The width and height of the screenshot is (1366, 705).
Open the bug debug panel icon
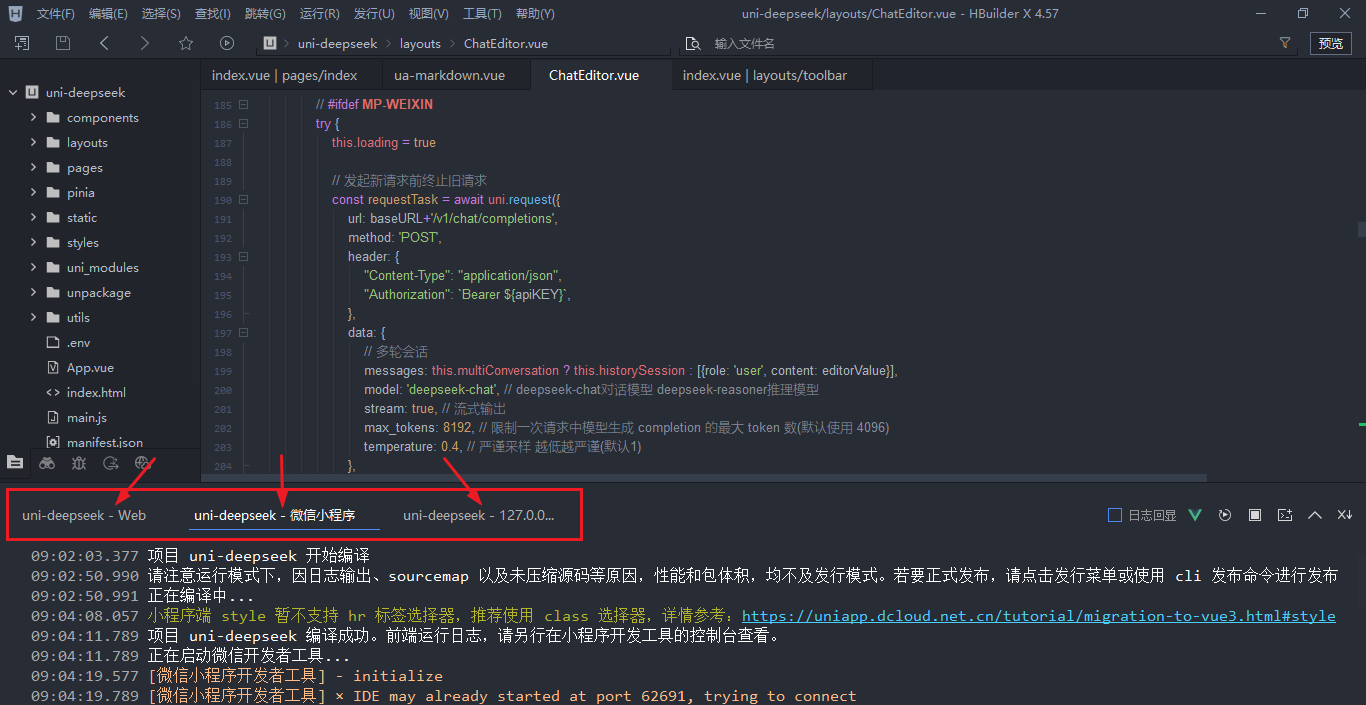79,462
